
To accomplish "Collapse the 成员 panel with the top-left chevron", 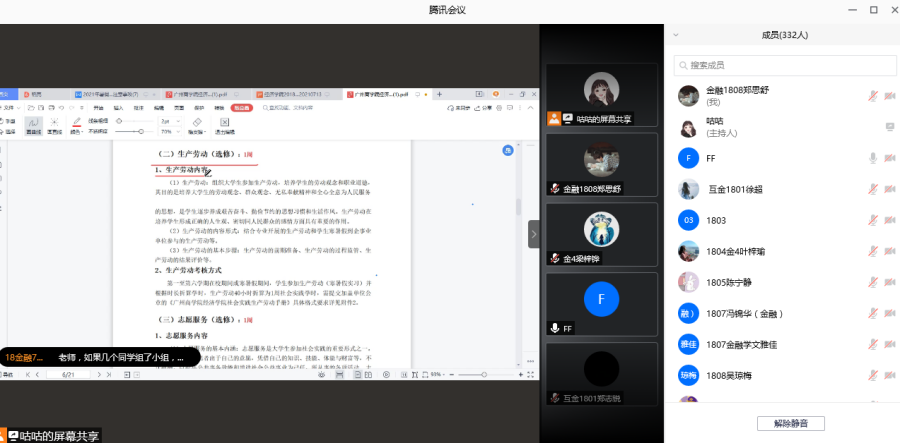I will click(675, 34).
